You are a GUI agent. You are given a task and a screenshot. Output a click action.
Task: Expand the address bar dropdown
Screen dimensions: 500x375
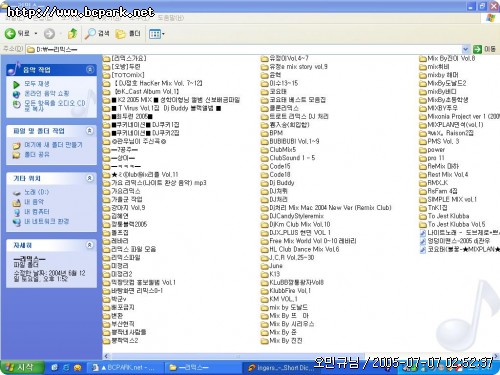coord(465,49)
